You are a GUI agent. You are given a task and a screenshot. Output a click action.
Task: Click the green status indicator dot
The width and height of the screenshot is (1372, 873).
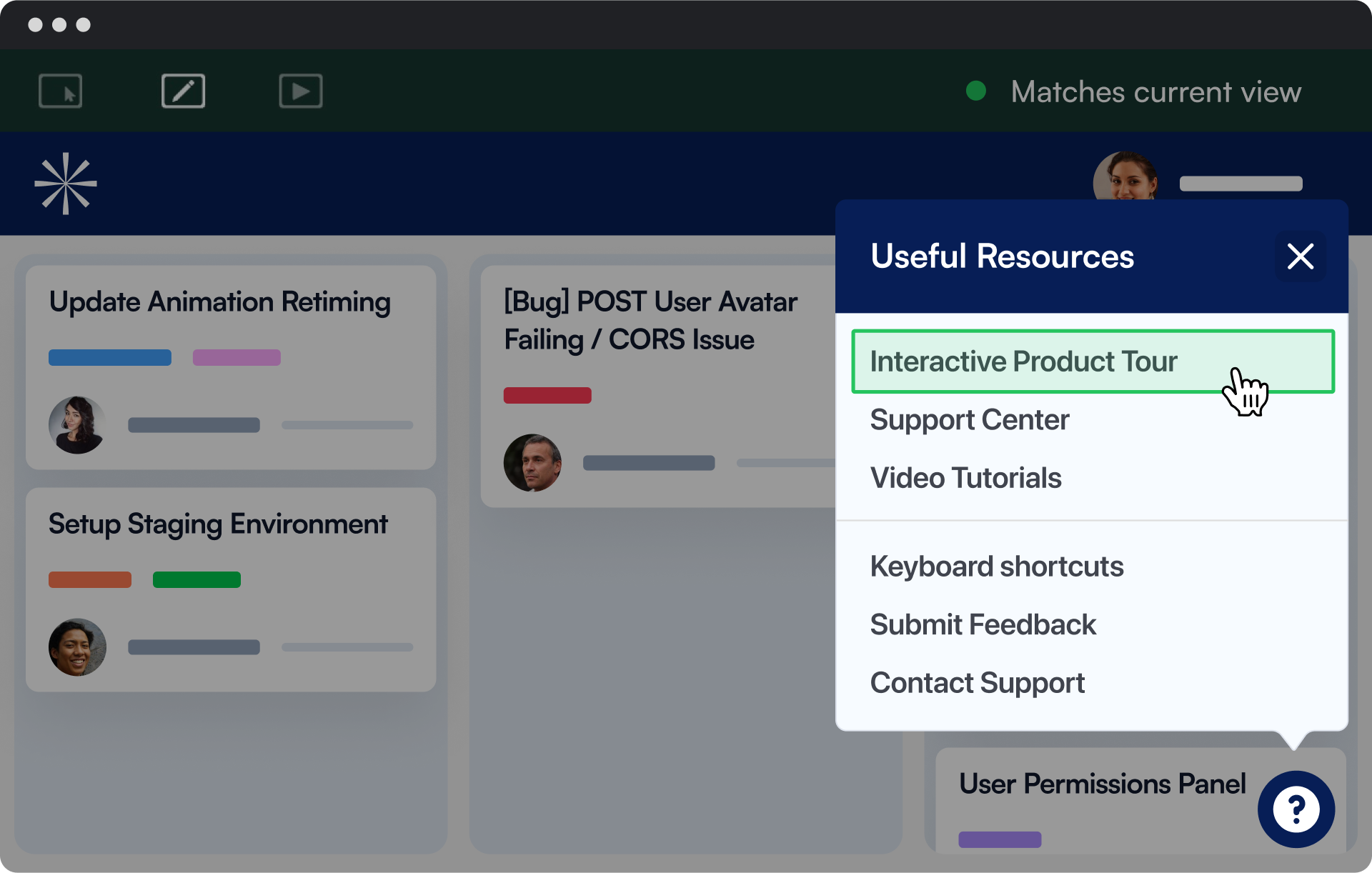[x=976, y=91]
